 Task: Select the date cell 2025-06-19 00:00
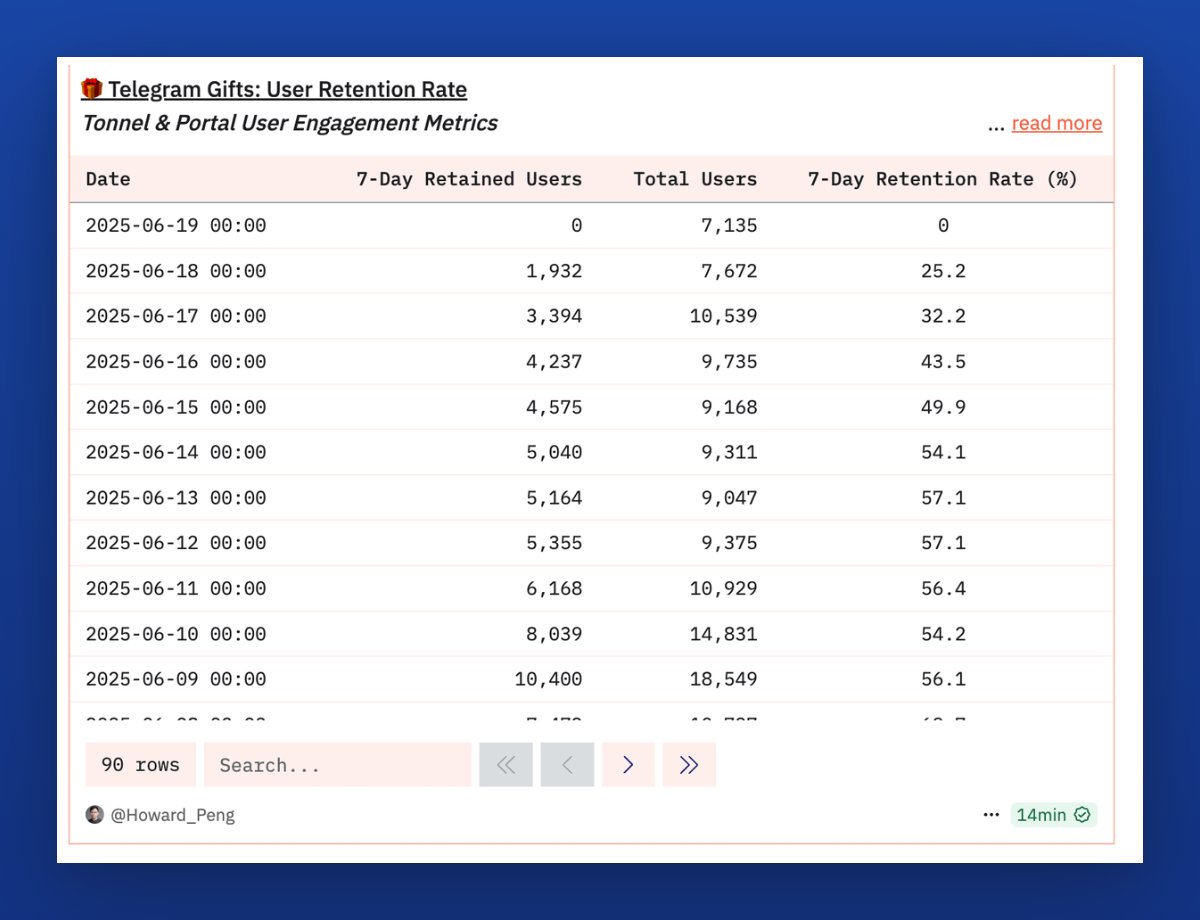coord(176,226)
